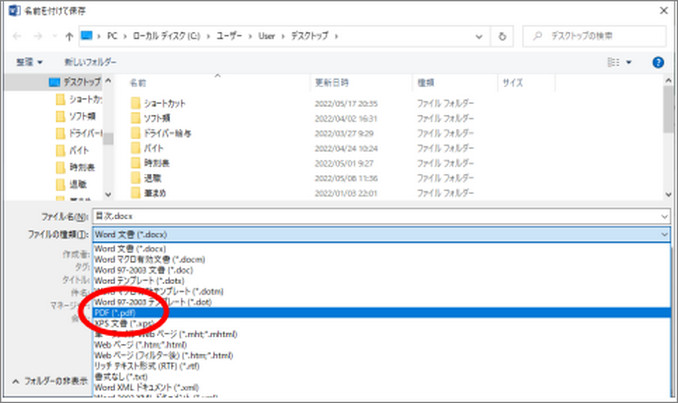Click the 新しいフォルダー button
The height and width of the screenshot is (403, 678).
(90, 62)
